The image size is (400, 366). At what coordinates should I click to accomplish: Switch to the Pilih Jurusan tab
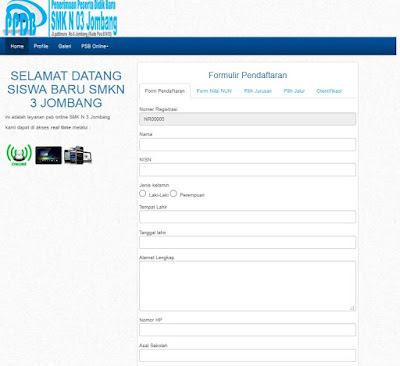[x=258, y=91]
